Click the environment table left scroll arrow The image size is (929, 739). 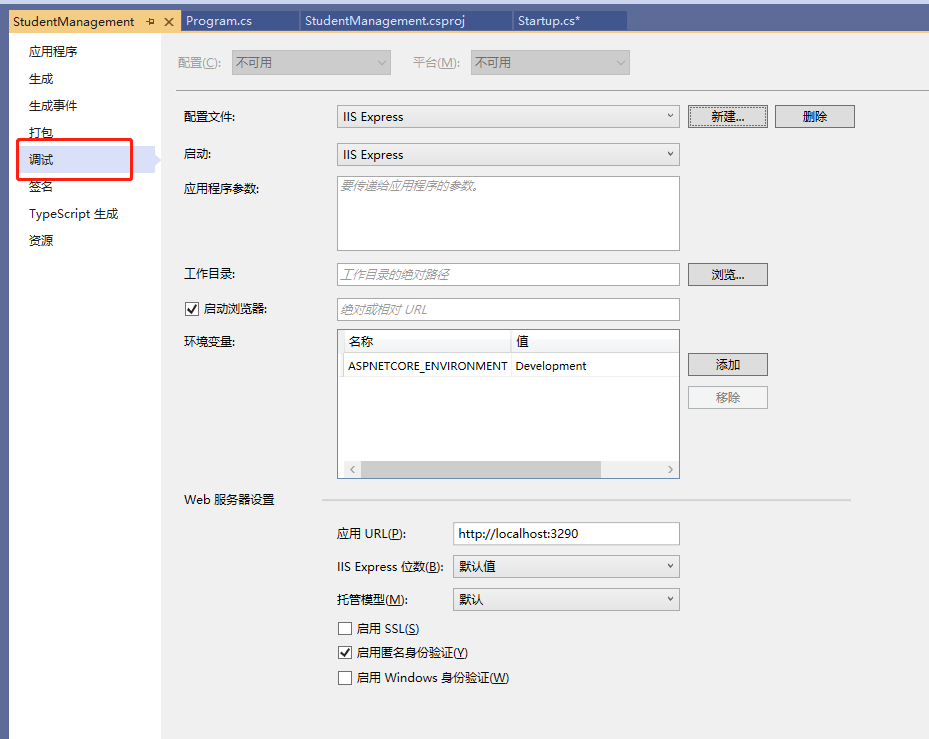point(353,469)
